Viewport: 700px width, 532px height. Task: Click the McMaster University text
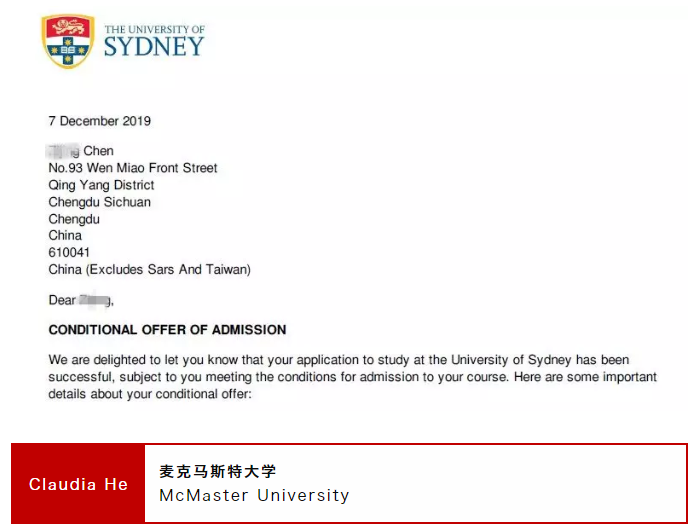pyautogui.click(x=254, y=495)
